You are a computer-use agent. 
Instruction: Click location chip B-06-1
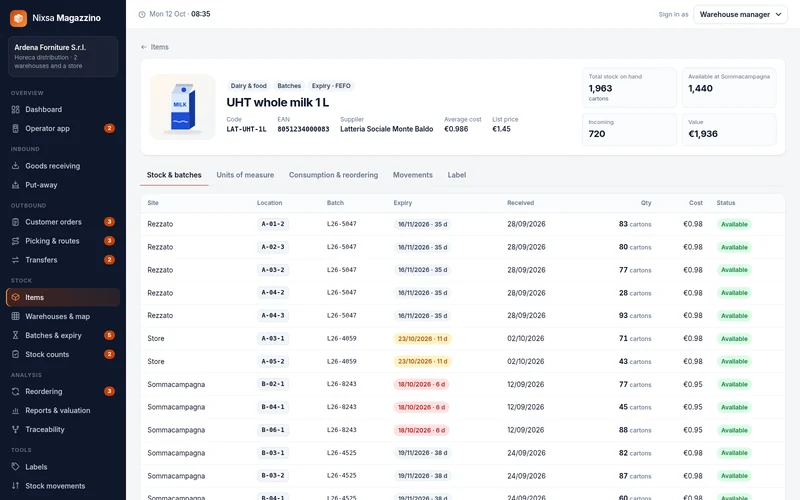tap(273, 430)
